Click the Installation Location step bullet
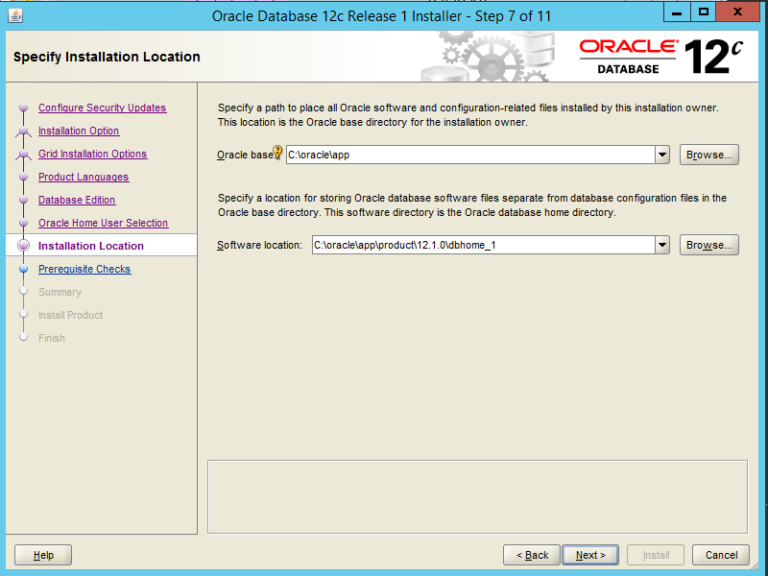 24,246
